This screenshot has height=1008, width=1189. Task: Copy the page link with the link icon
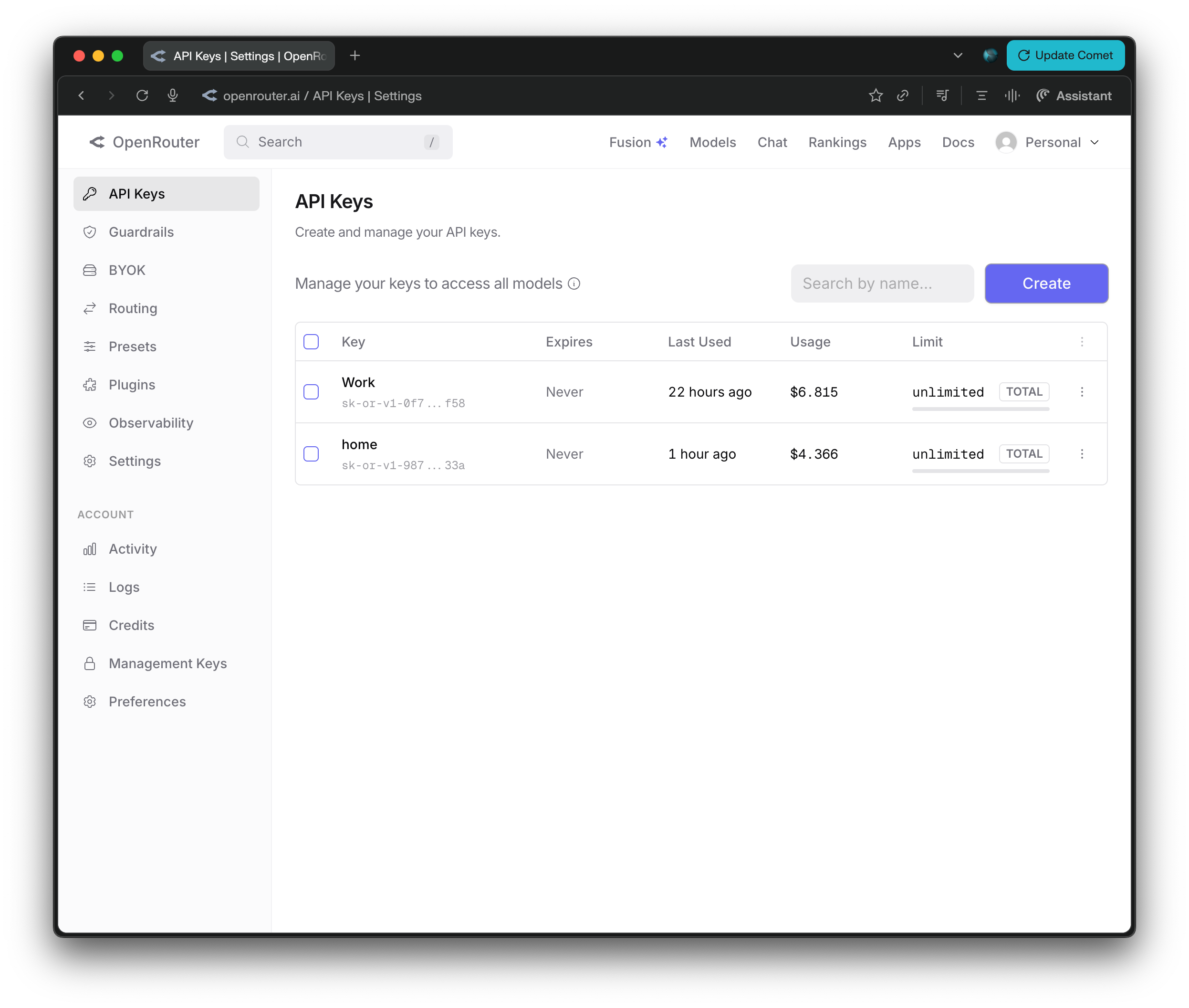(903, 95)
